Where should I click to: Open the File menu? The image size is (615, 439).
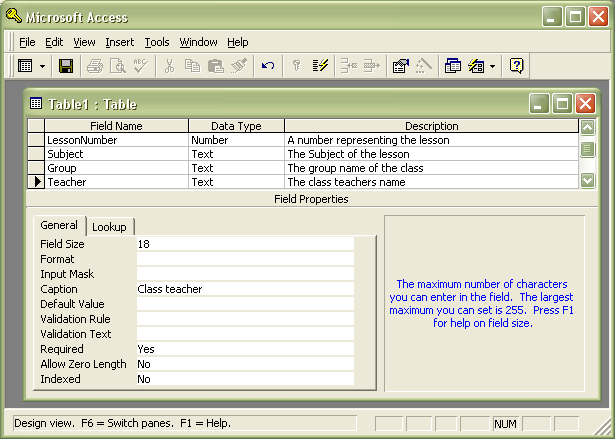[x=27, y=42]
